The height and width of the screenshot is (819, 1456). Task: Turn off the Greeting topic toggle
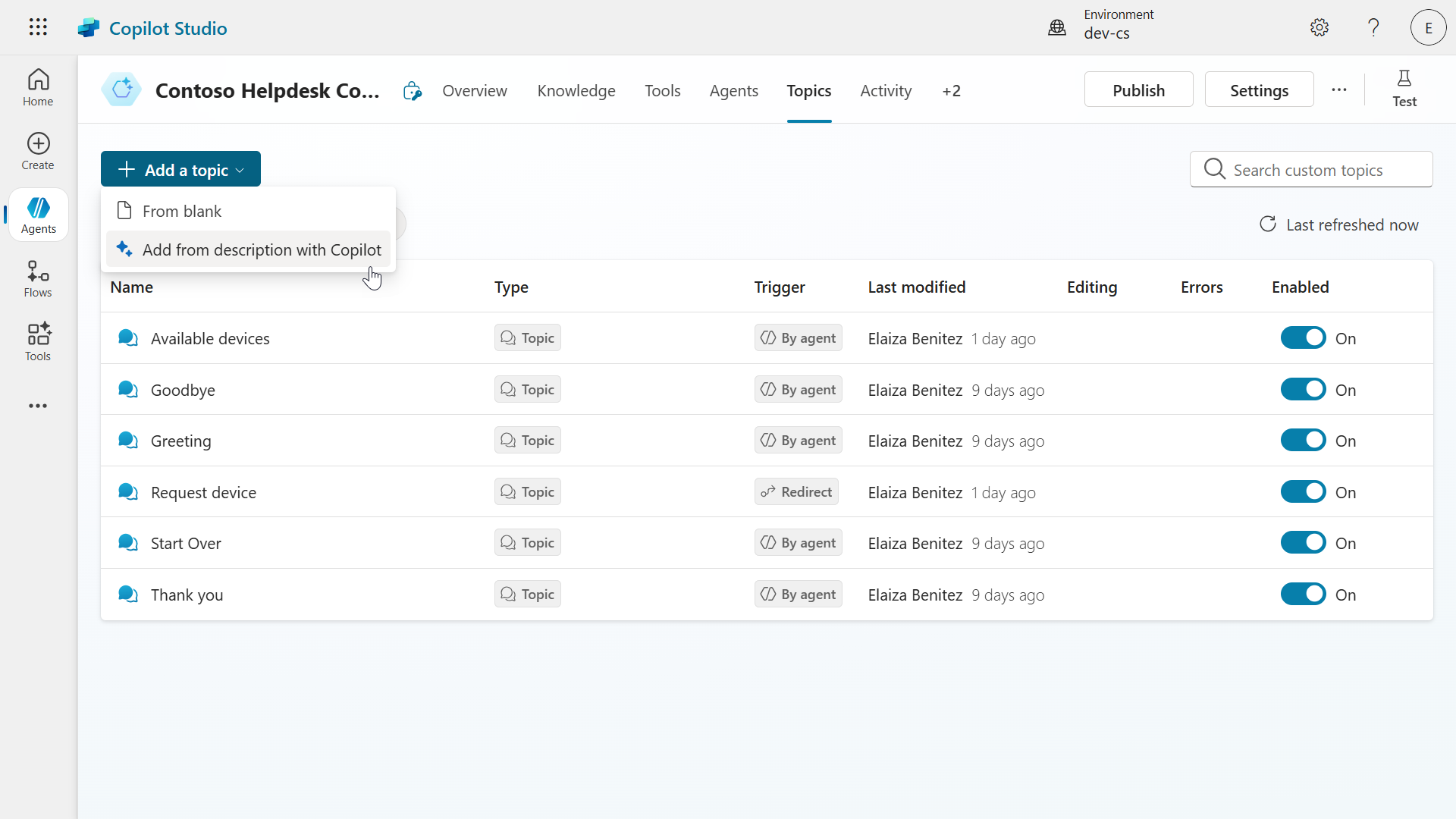[1303, 441]
